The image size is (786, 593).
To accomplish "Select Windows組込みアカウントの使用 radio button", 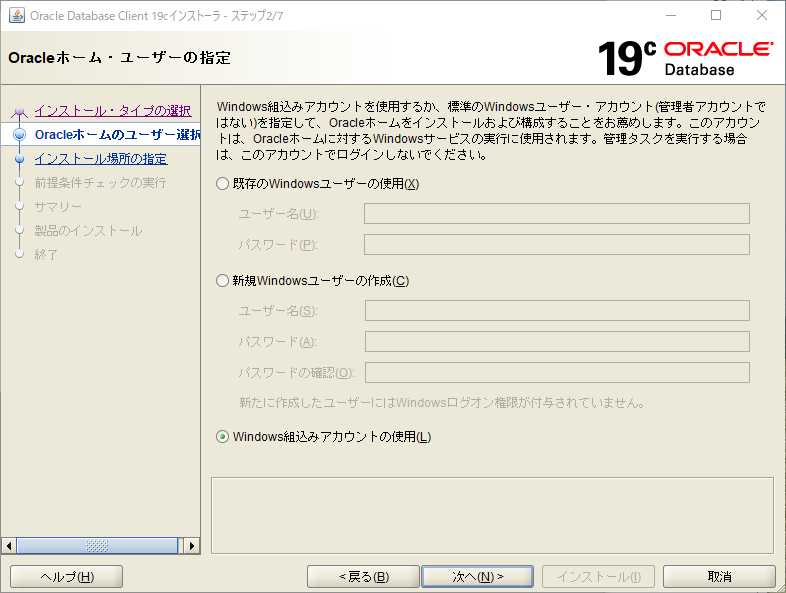I will (x=223, y=437).
